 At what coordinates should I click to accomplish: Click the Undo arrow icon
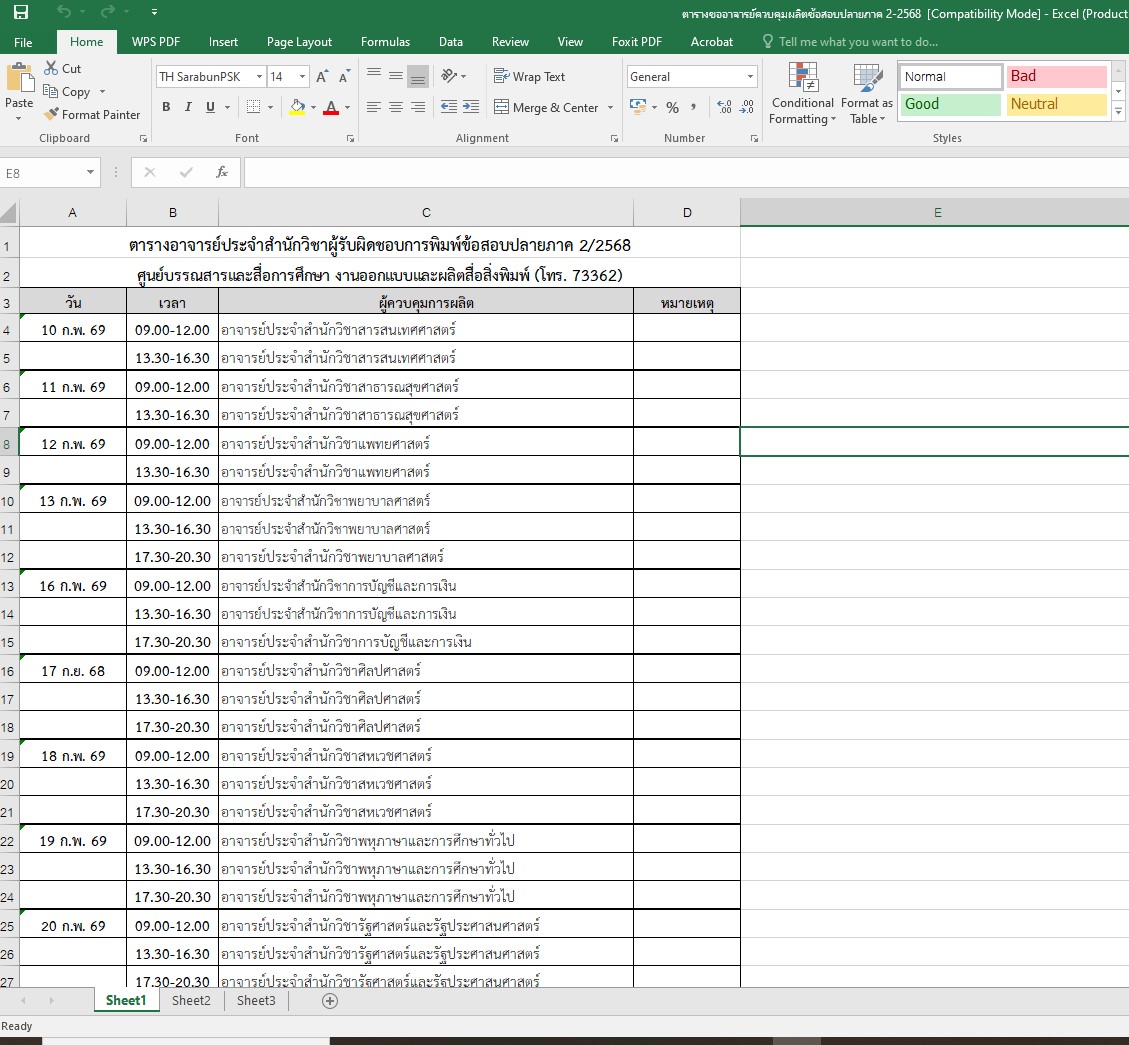[x=64, y=12]
